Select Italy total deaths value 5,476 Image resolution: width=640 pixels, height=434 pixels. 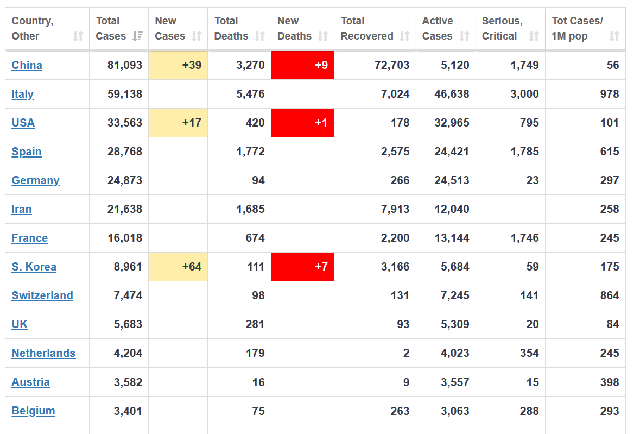[x=250, y=94]
